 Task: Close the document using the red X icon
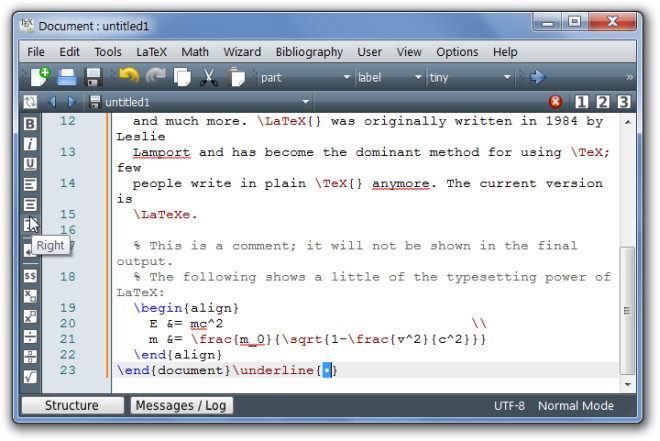[x=555, y=101]
